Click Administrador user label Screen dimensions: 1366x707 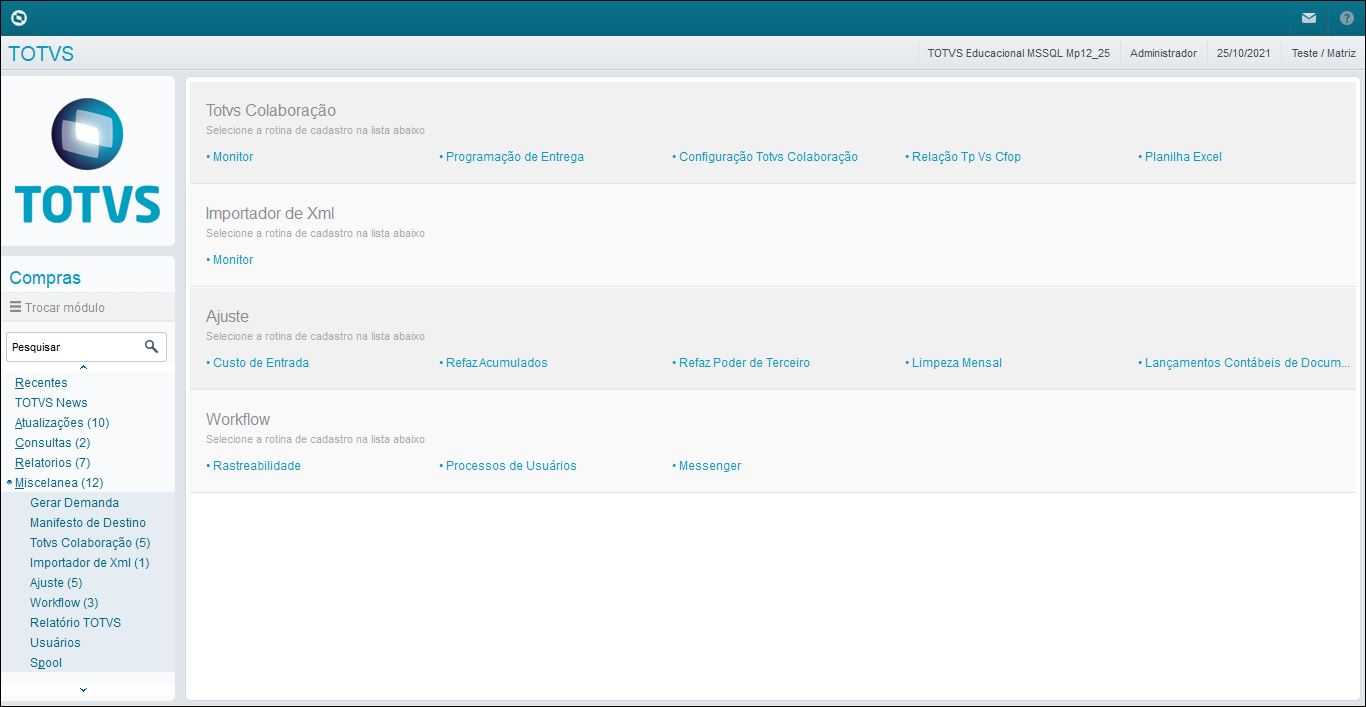[1163, 53]
